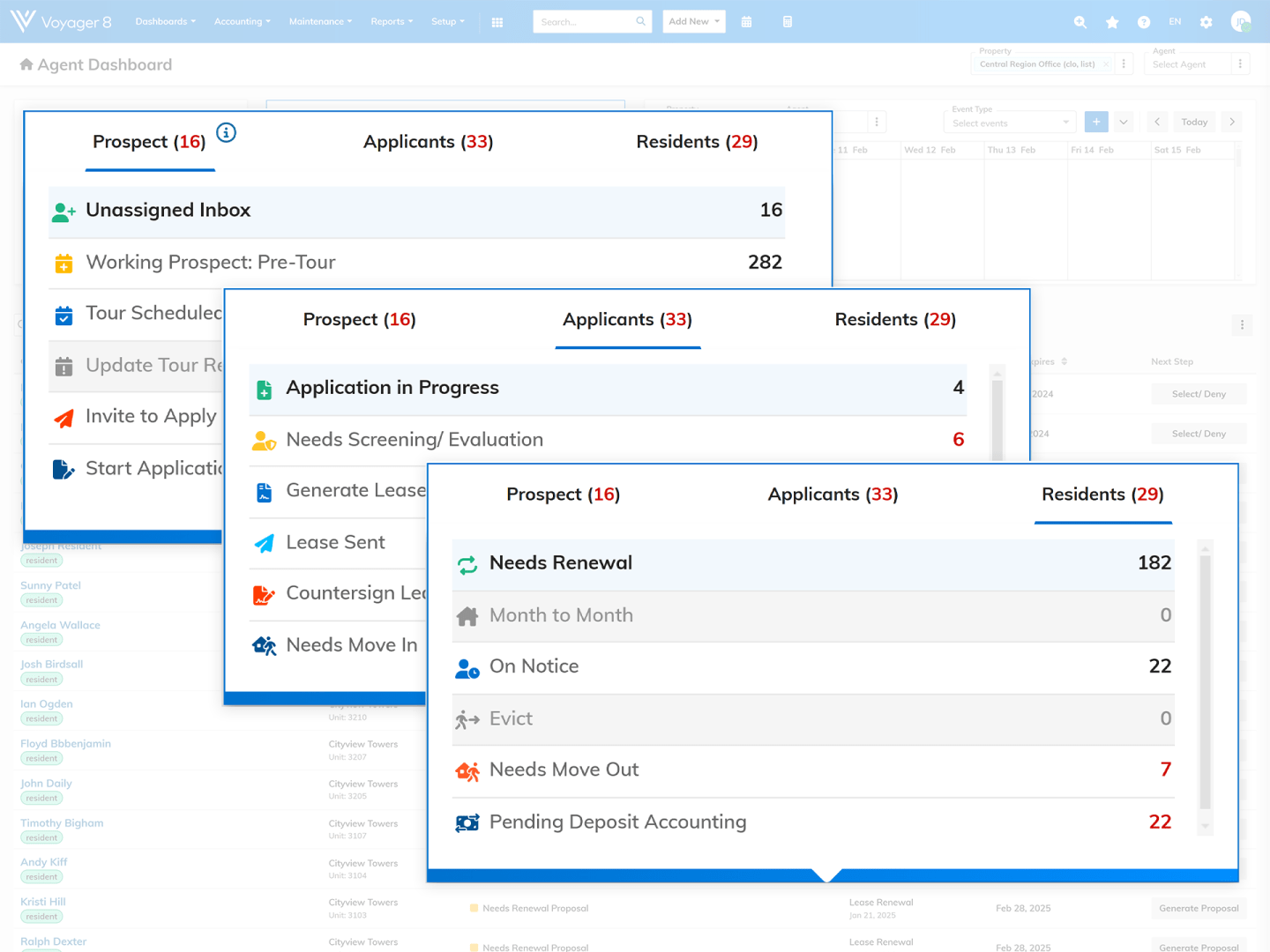Expand the Dashboards menu
This screenshot has width=1270, height=952.
(x=165, y=22)
